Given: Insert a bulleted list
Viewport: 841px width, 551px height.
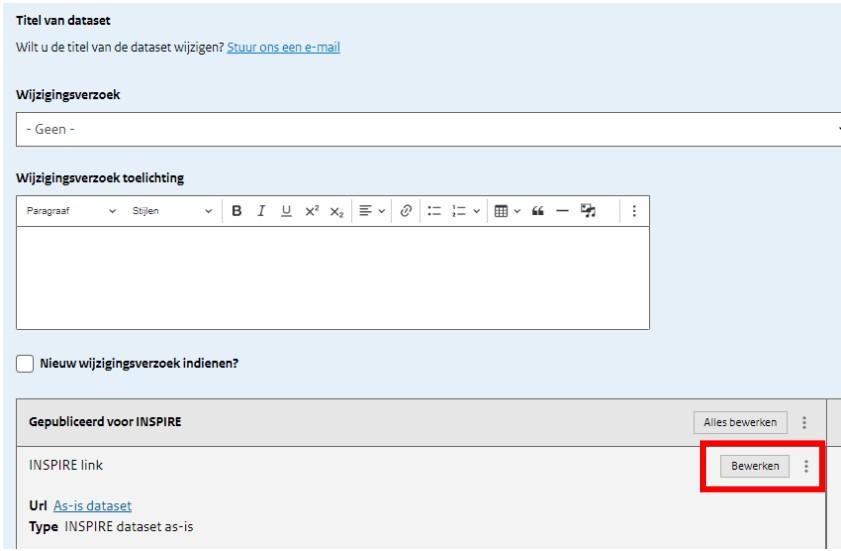Looking at the screenshot, I should click(x=434, y=211).
